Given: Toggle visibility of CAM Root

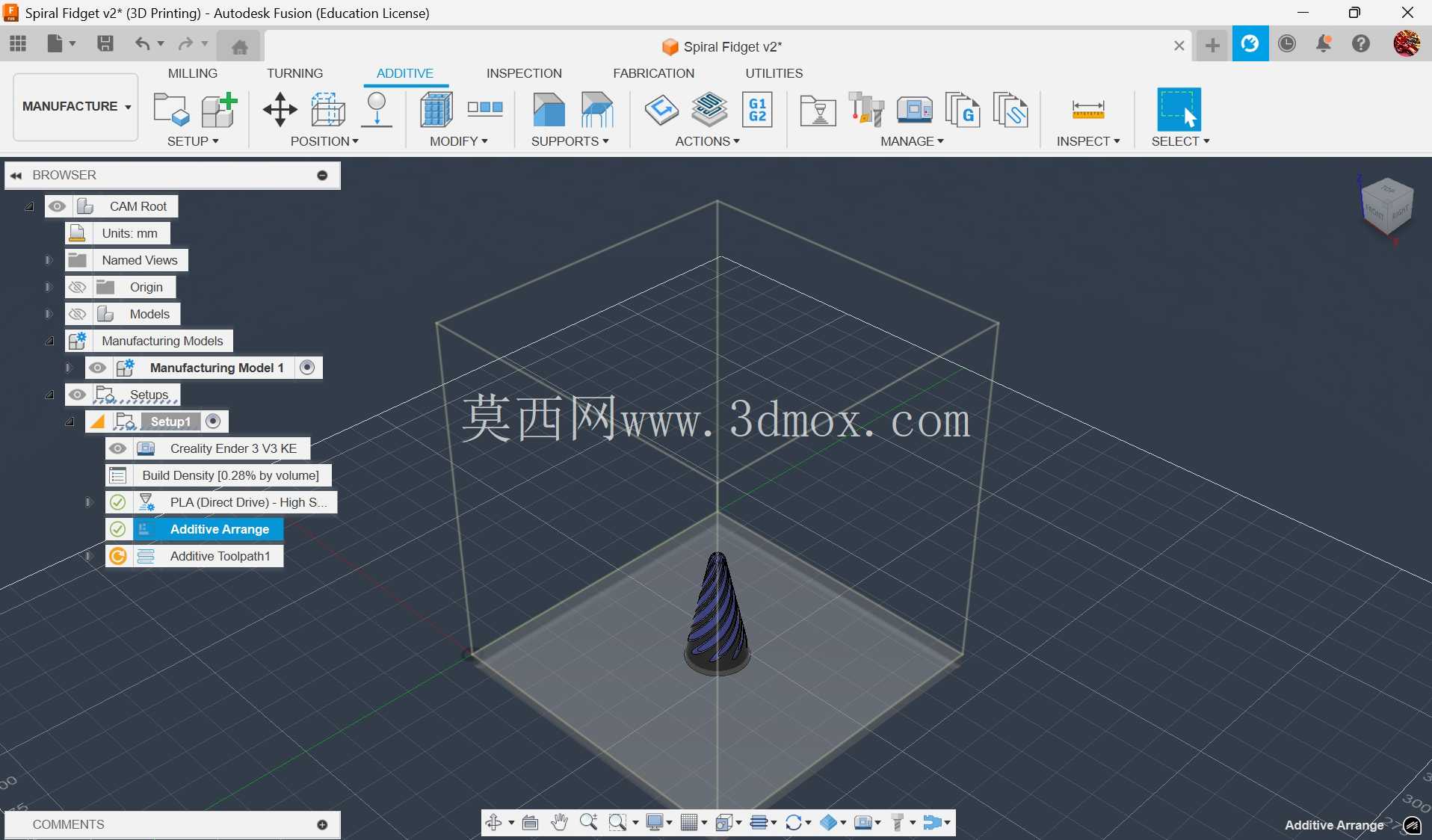Looking at the screenshot, I should [x=58, y=206].
